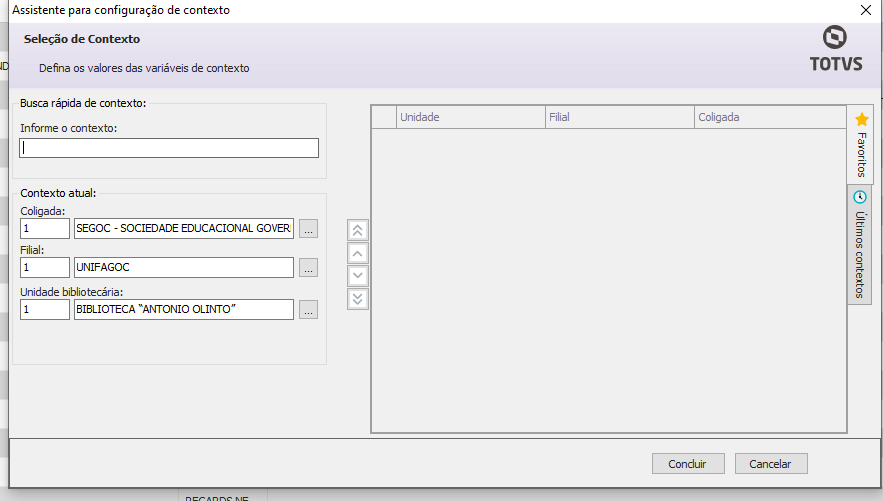Click the Unidade bibliotecária name field
The height and width of the screenshot is (501, 883).
pyautogui.click(x=183, y=310)
